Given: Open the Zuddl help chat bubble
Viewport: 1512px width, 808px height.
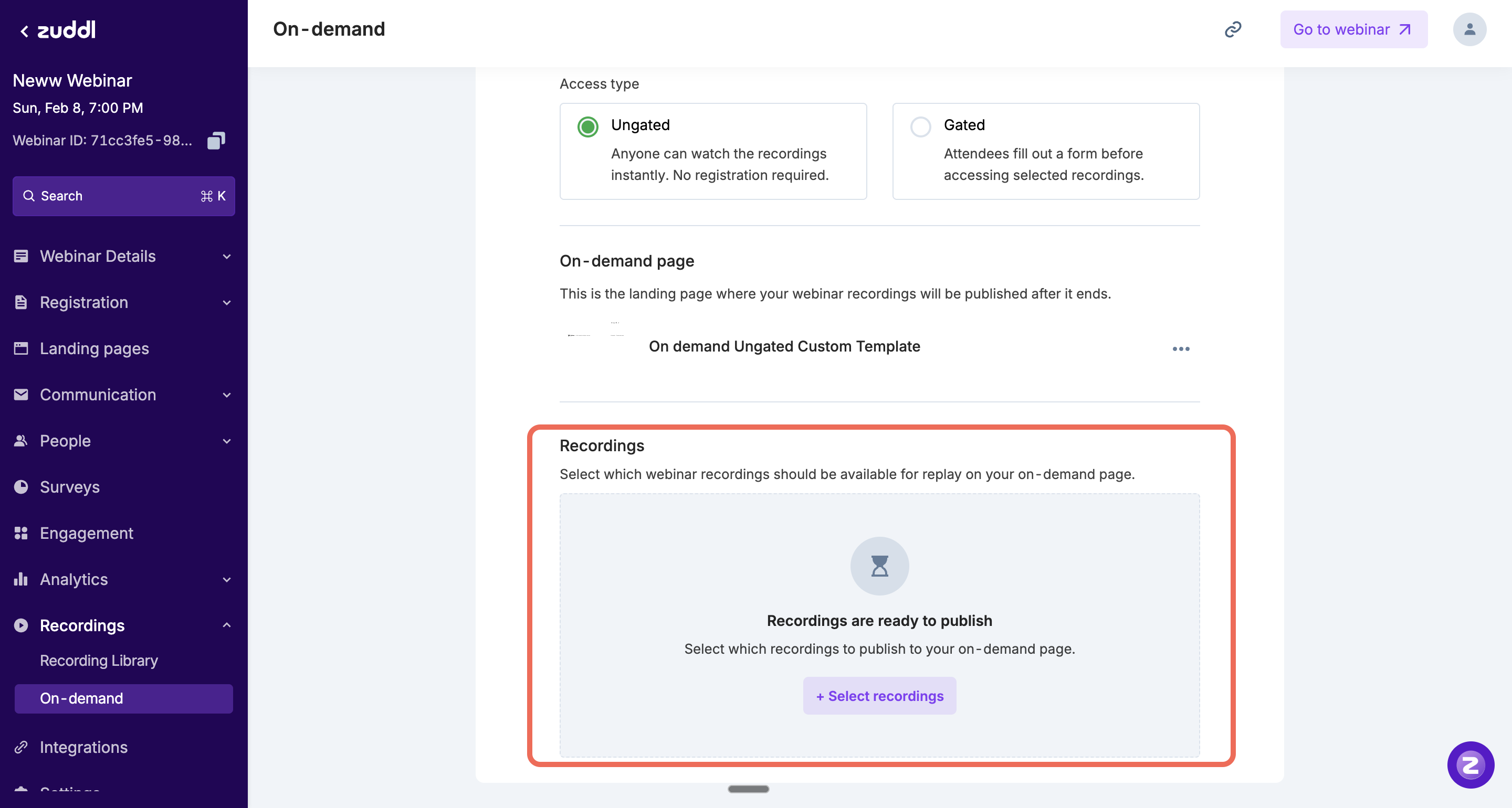Looking at the screenshot, I should 1470,764.
